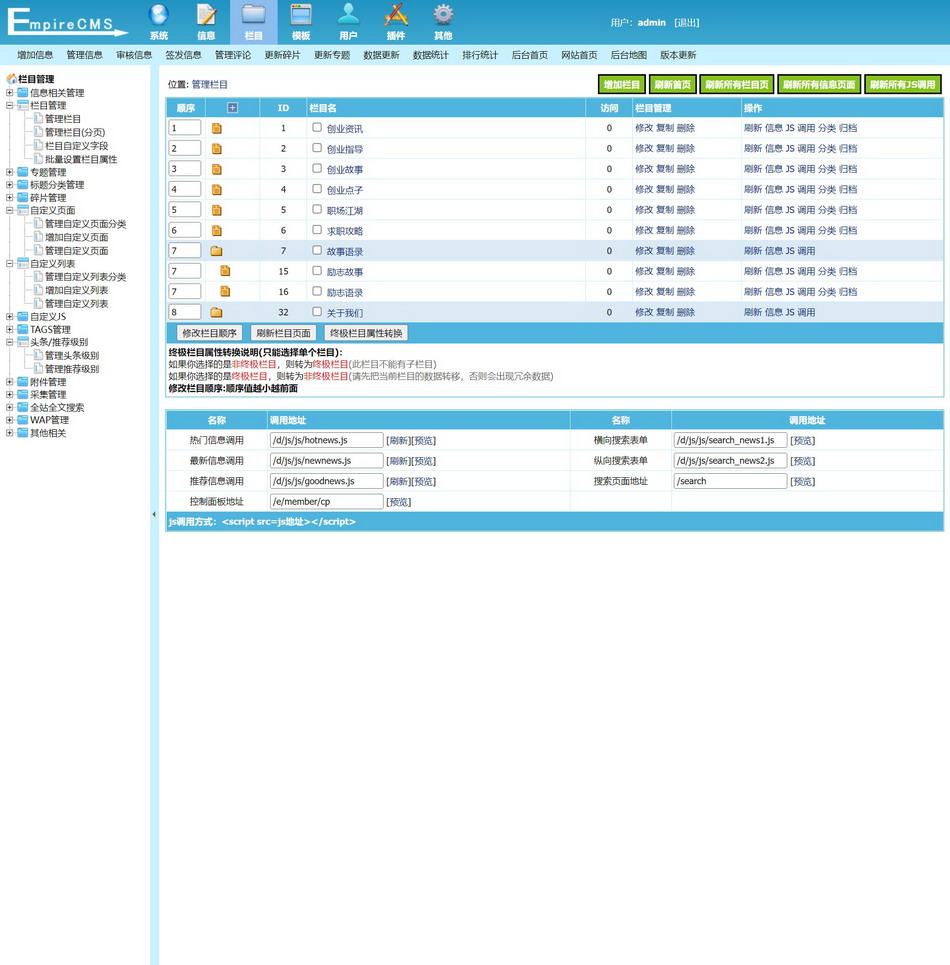Open the 模板 window icon
The width and height of the screenshot is (950, 965).
point(301,15)
